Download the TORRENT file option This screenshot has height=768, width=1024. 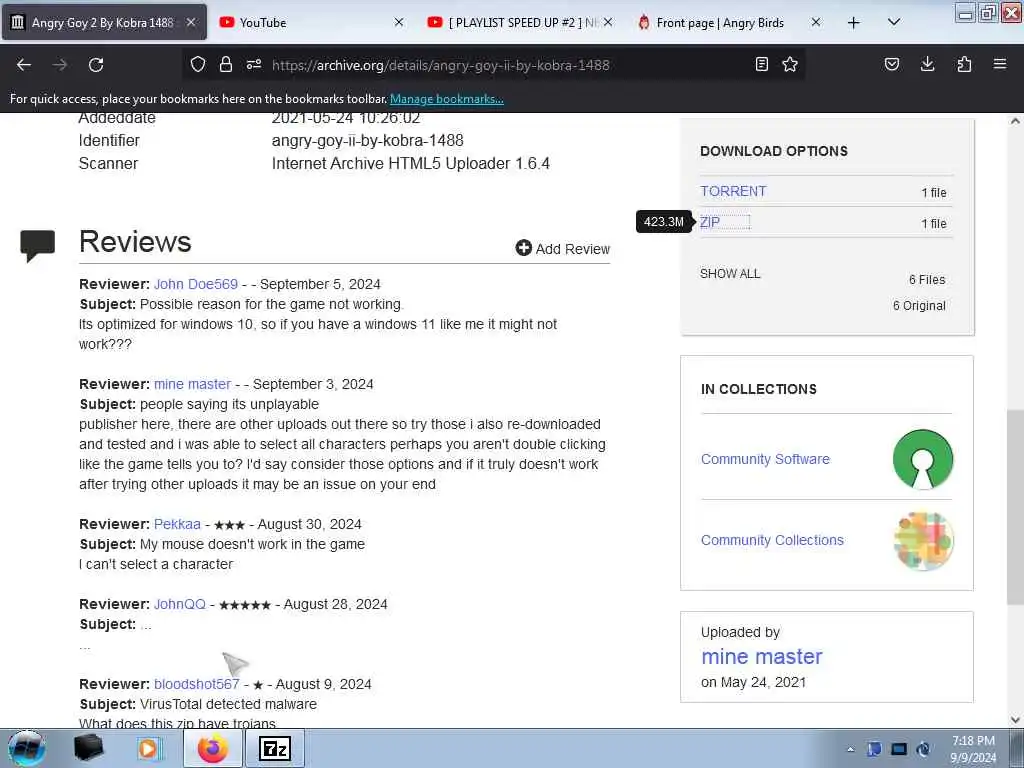733,191
